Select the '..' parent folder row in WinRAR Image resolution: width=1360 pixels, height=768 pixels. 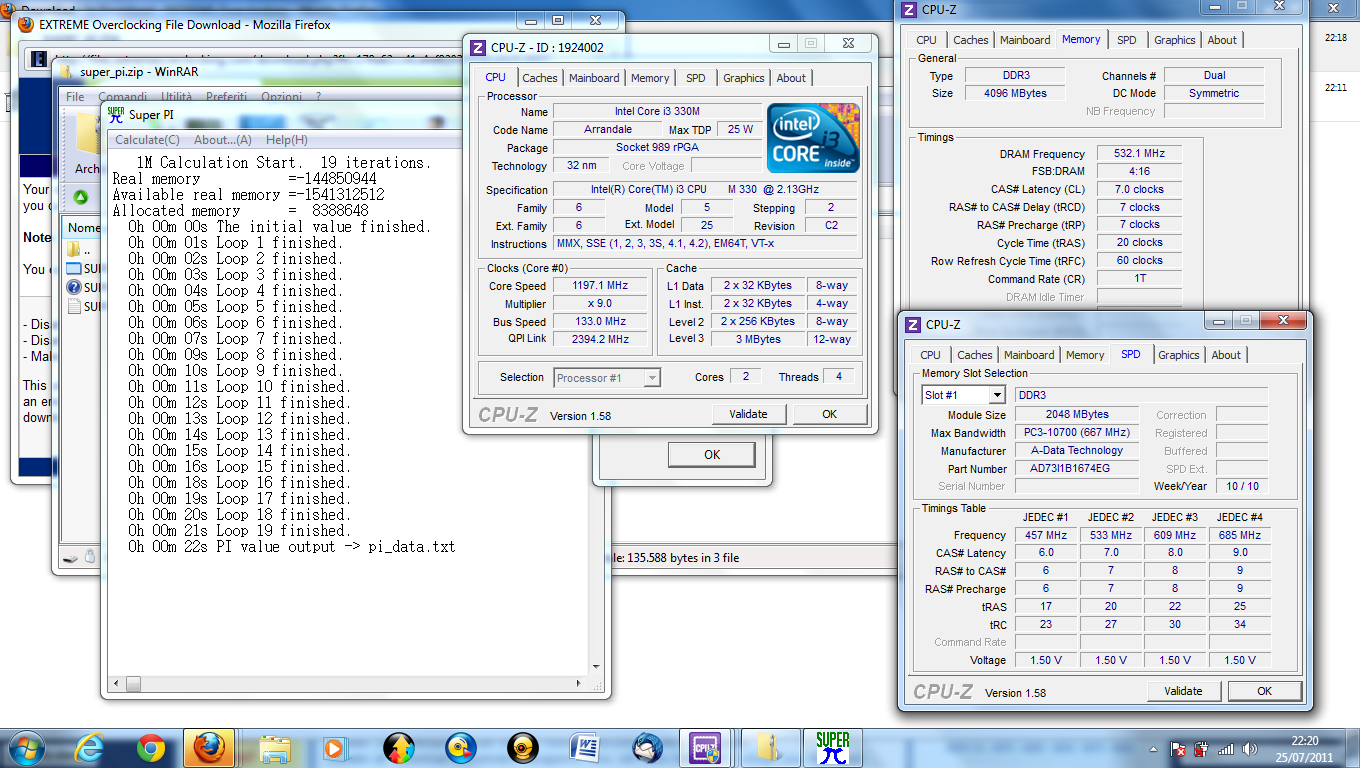click(82, 250)
